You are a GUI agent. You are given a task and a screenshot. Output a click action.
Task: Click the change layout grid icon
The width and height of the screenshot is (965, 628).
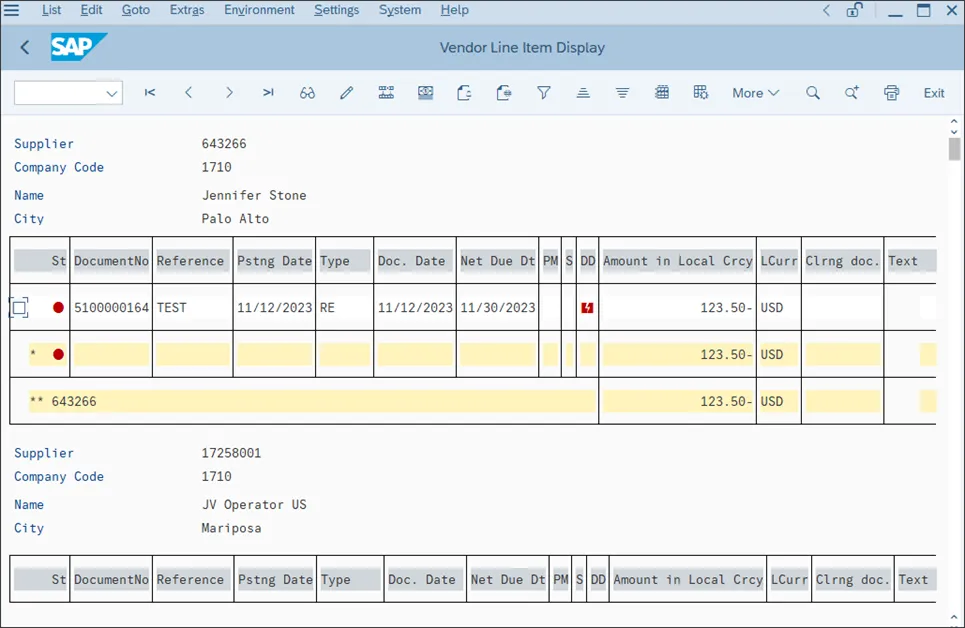[662, 92]
